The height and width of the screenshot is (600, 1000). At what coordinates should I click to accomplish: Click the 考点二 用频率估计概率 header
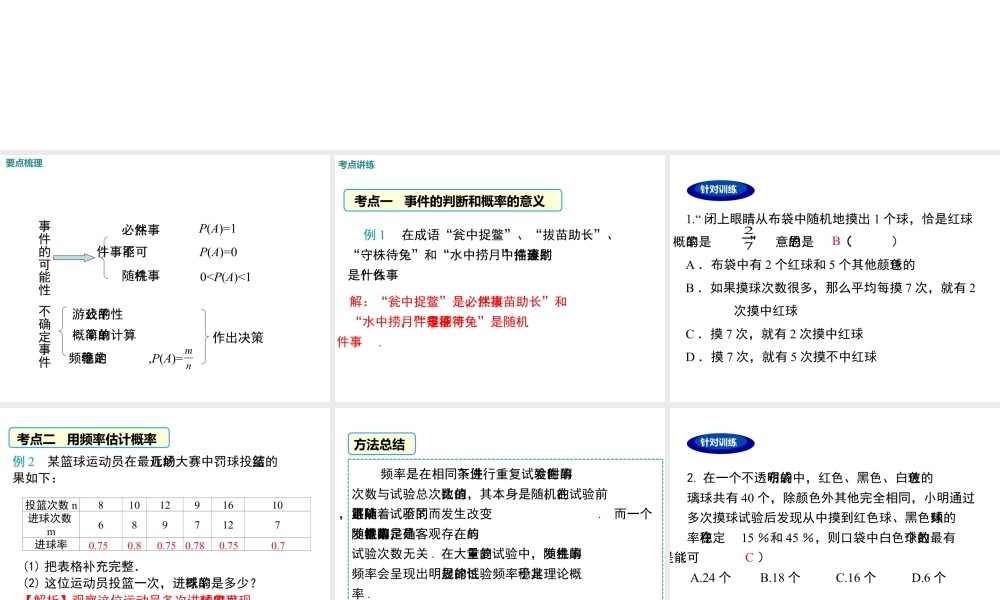pos(88,437)
